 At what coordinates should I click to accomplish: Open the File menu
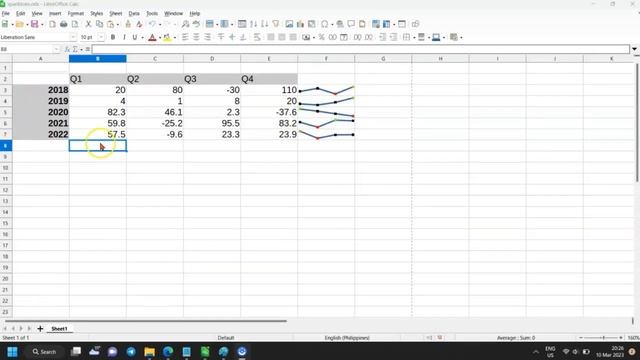click(x=5, y=13)
